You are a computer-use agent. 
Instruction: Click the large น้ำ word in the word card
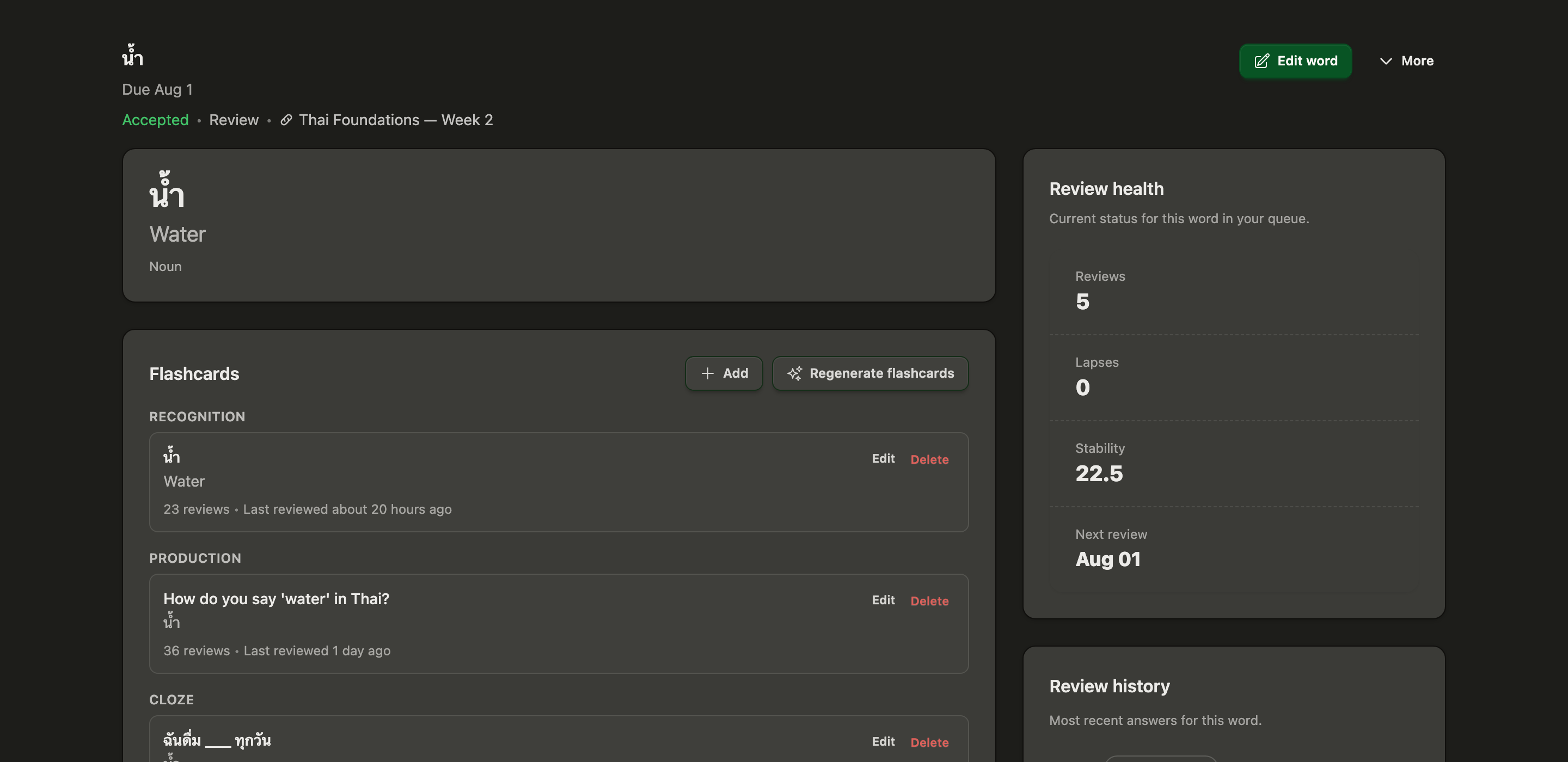click(x=167, y=190)
